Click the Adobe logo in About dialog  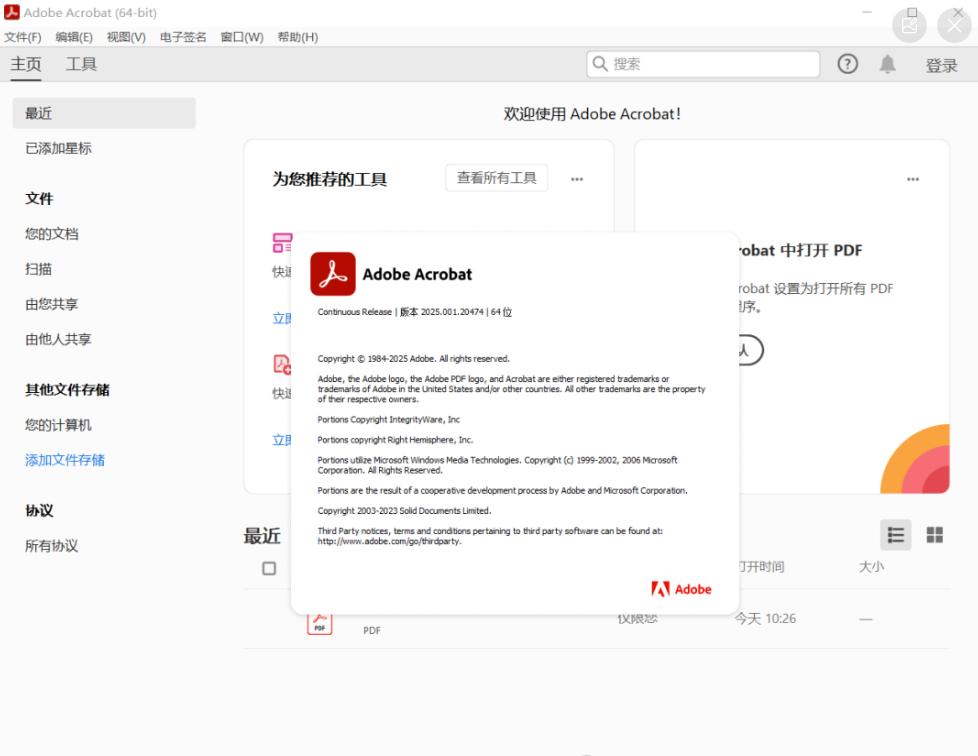tap(681, 589)
